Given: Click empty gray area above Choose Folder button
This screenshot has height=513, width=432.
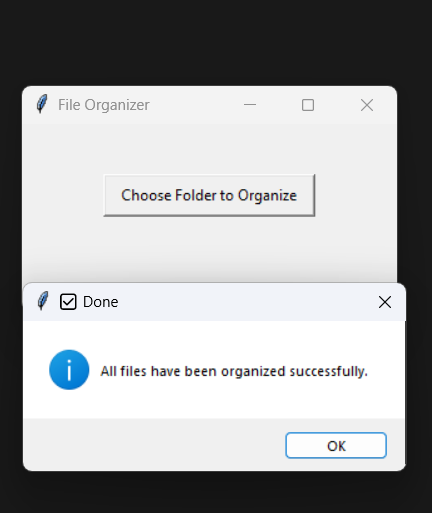Looking at the screenshot, I should click(x=209, y=148).
